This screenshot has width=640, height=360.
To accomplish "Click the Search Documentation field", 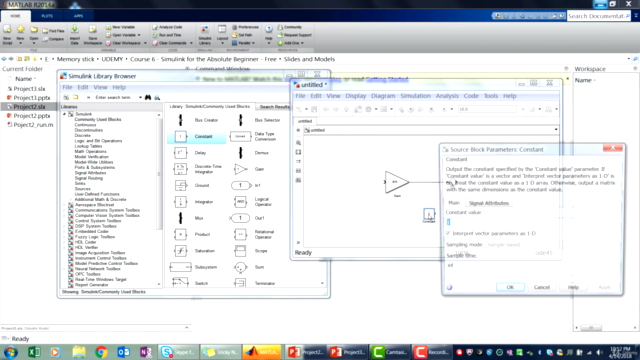I will click(x=598, y=16).
